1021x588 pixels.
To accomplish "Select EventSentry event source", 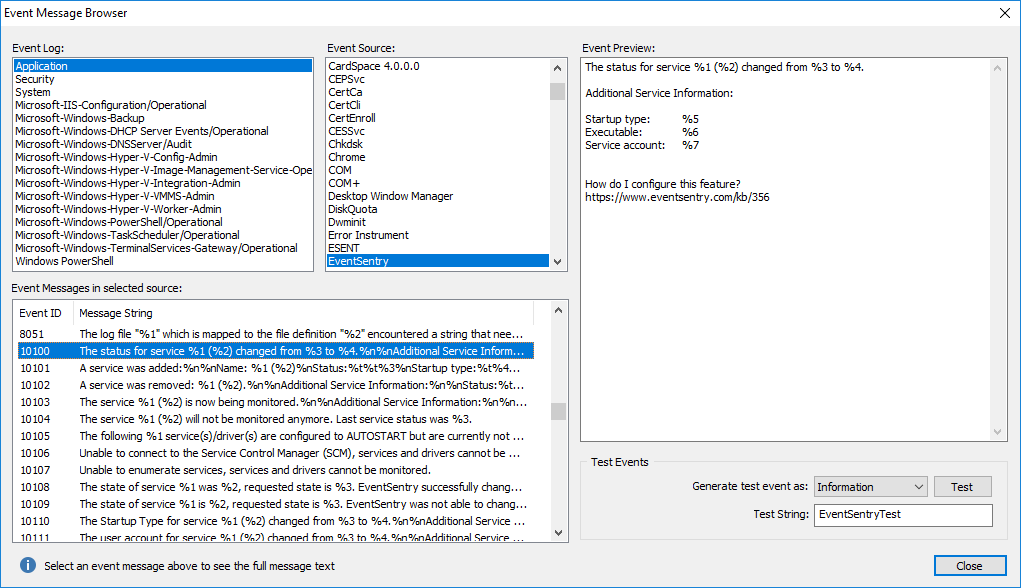I will (438, 261).
